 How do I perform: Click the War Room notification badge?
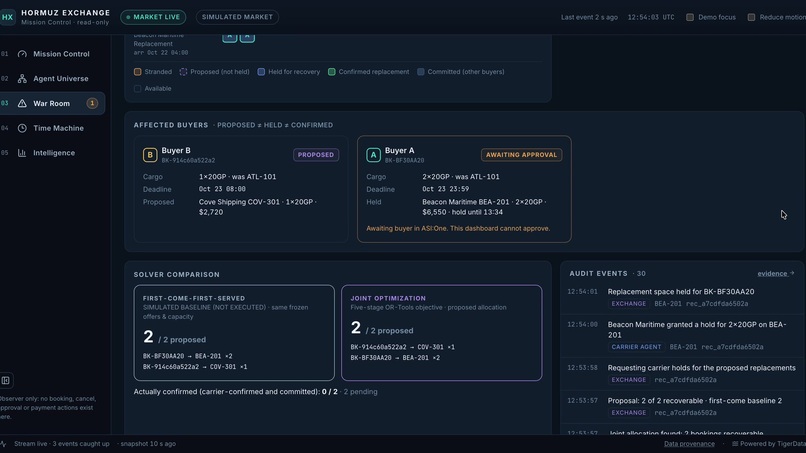[x=92, y=103]
